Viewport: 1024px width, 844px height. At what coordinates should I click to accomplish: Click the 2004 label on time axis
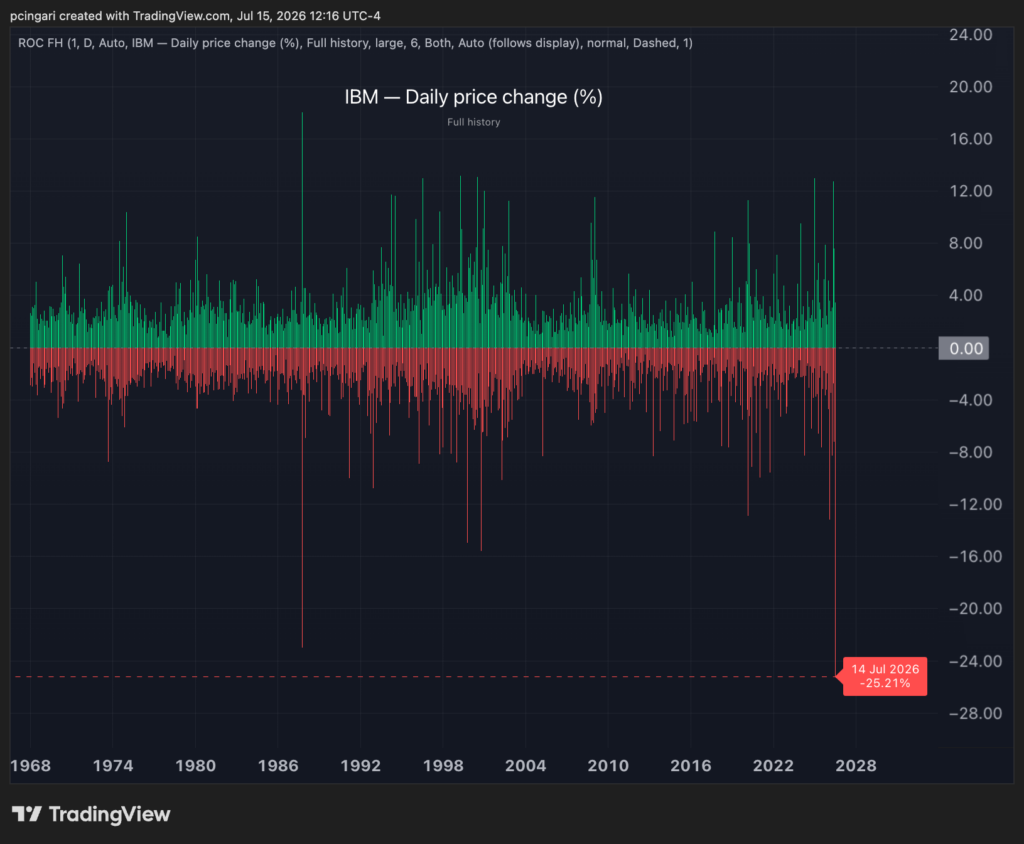tap(525, 766)
